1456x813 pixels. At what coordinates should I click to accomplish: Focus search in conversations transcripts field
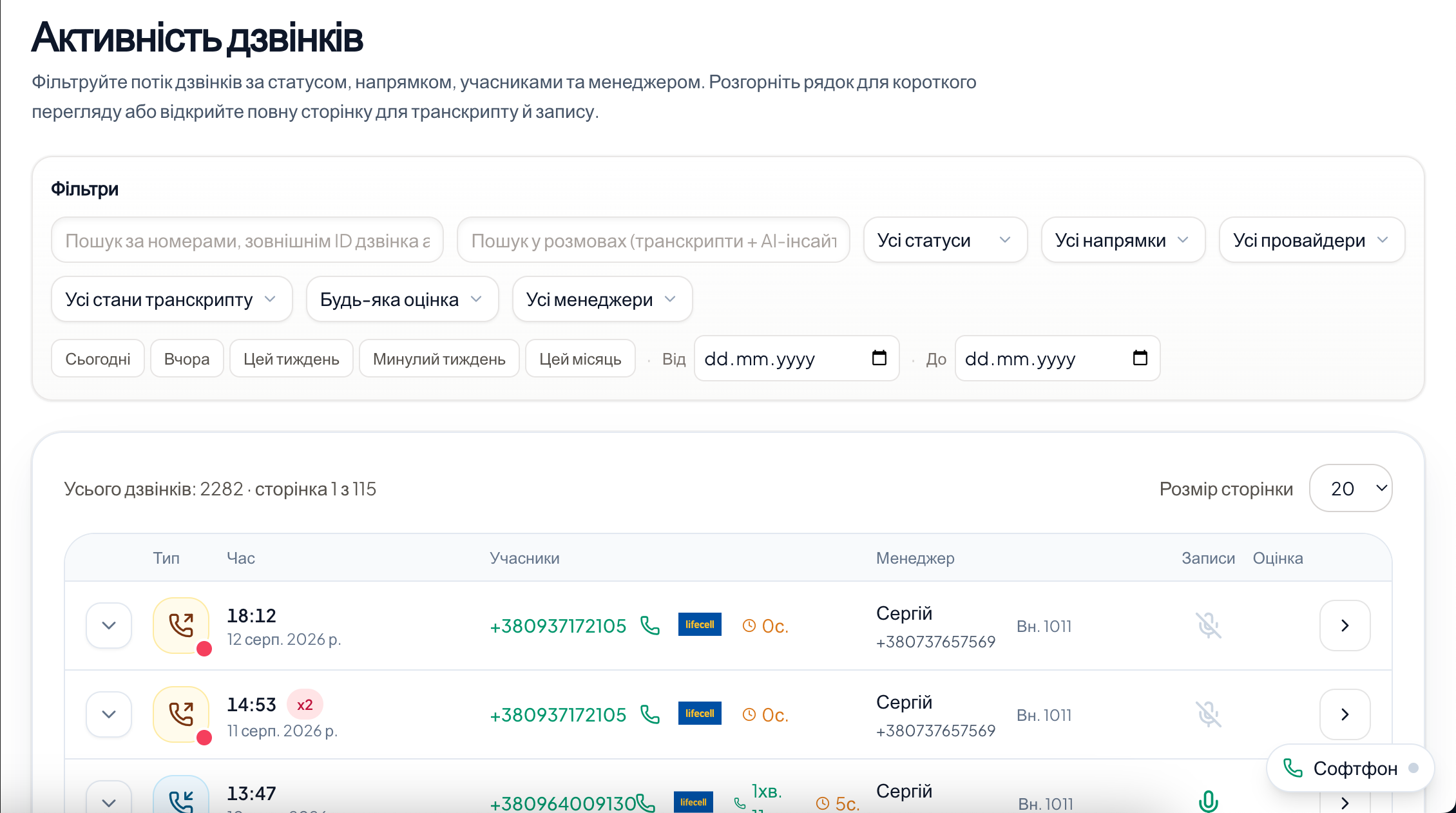653,240
